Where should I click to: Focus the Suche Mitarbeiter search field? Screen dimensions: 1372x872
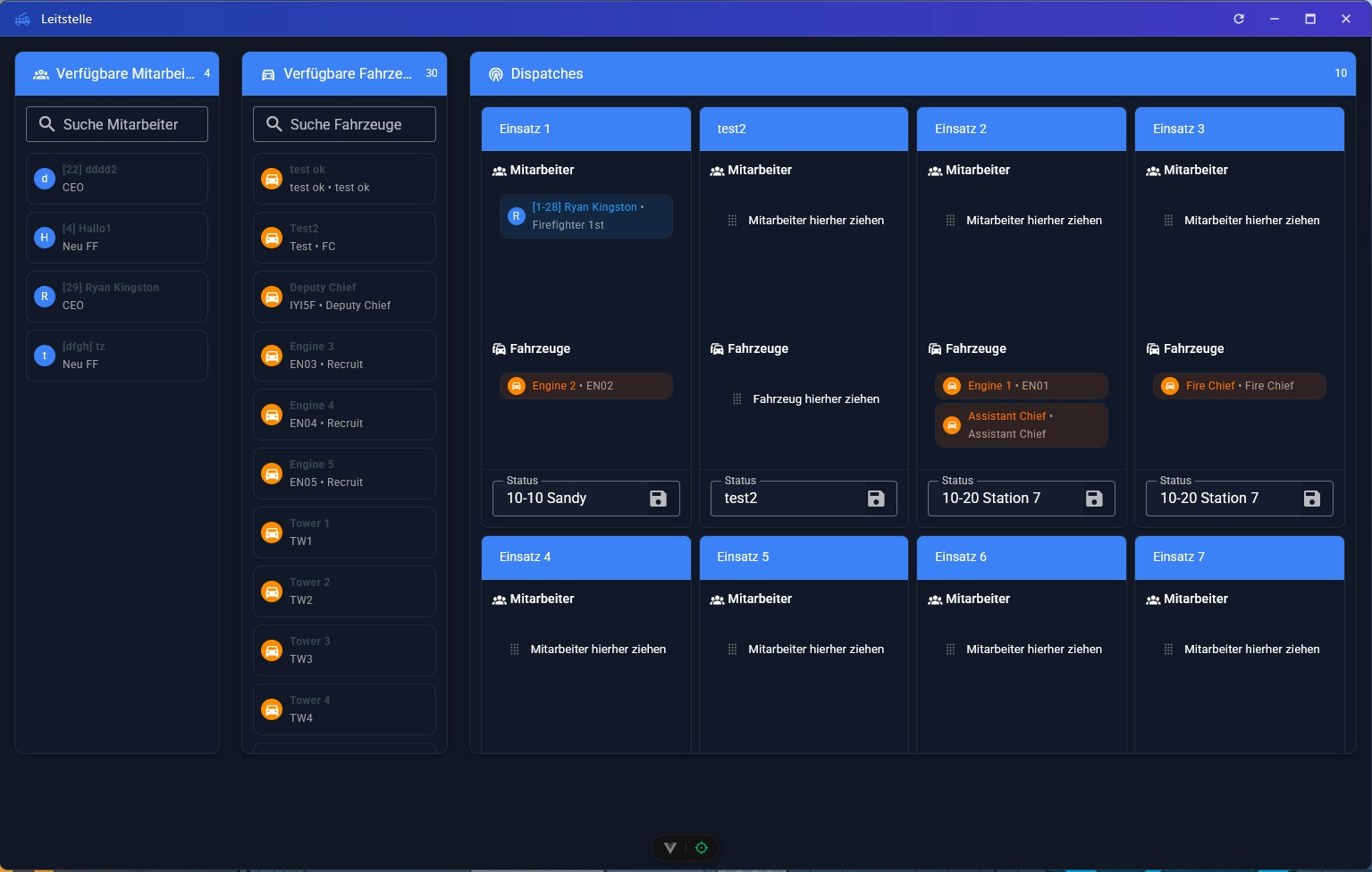[117, 124]
